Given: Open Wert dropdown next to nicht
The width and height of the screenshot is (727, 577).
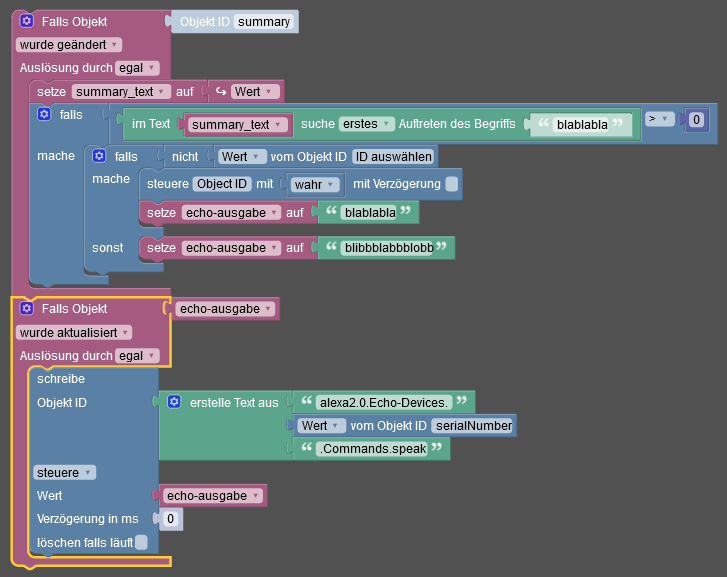Looking at the screenshot, I should tap(241, 157).
